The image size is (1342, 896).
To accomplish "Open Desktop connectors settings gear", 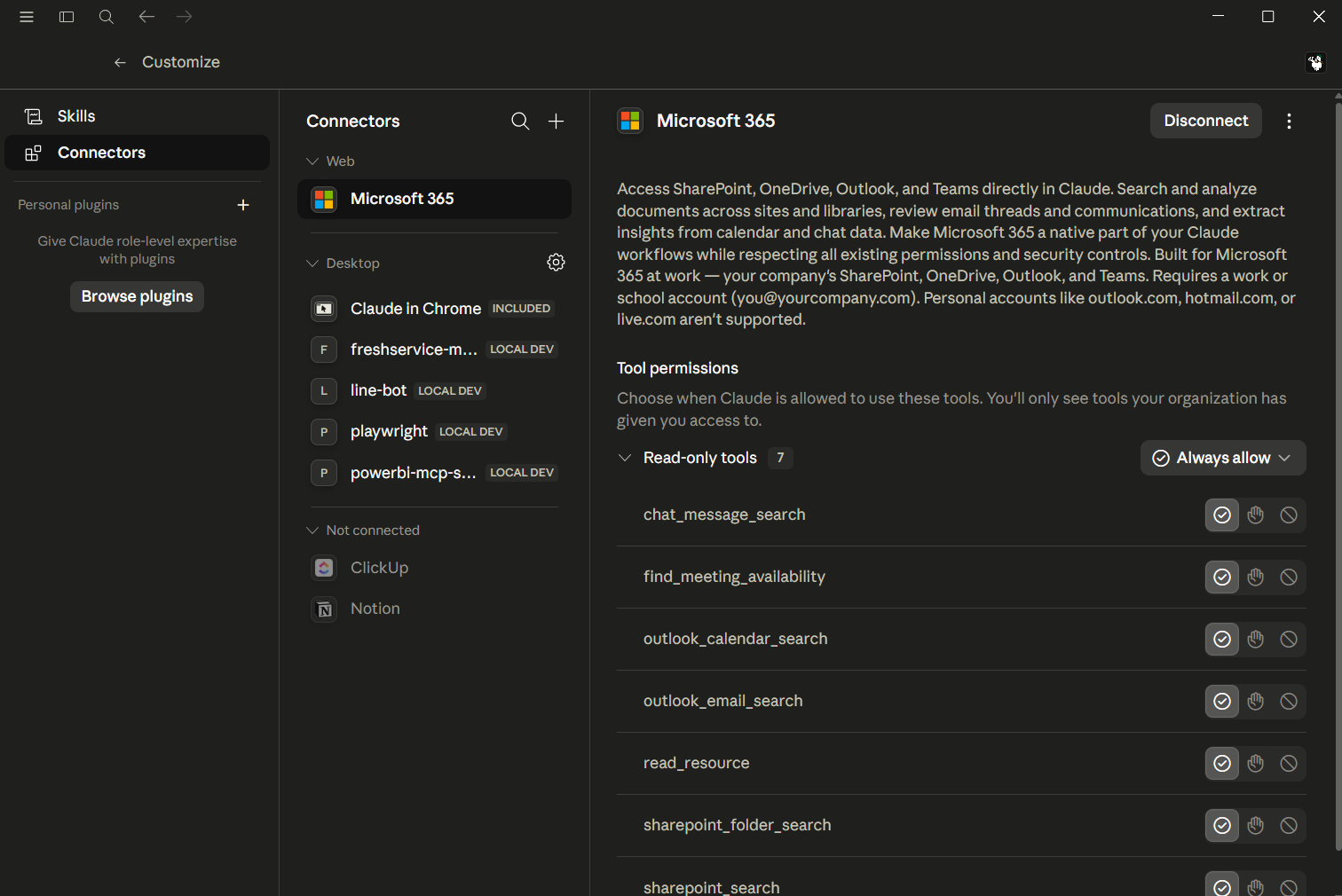I will coord(557,263).
